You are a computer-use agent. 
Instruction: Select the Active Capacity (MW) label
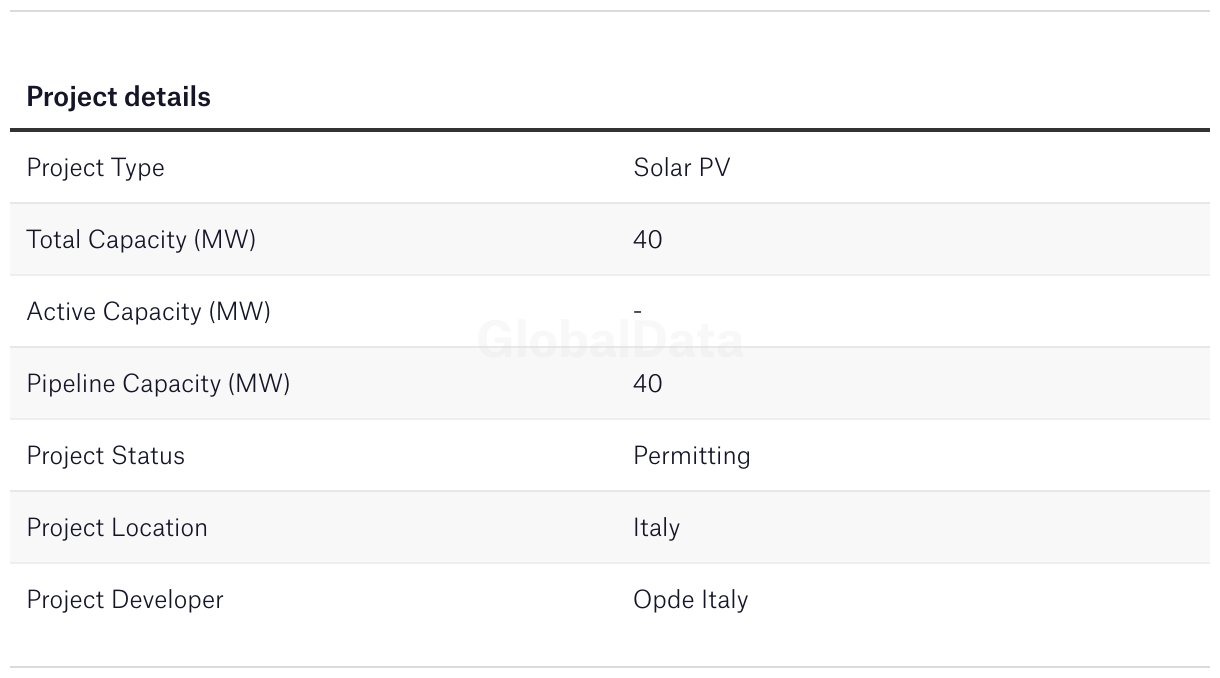tap(148, 312)
